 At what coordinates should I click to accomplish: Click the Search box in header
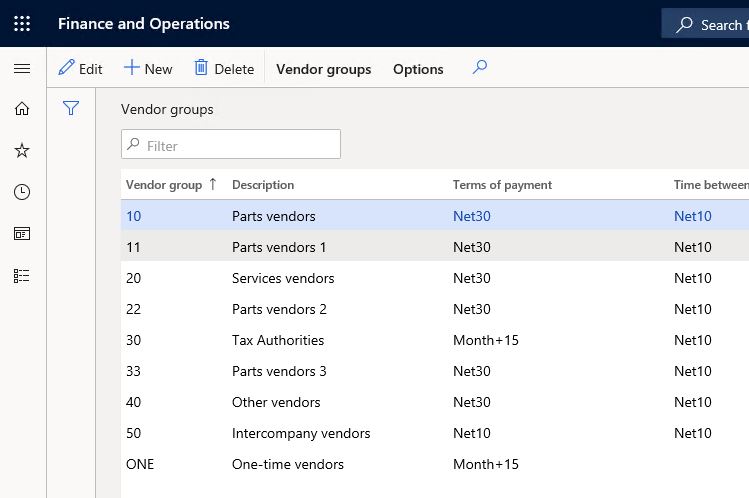point(706,24)
